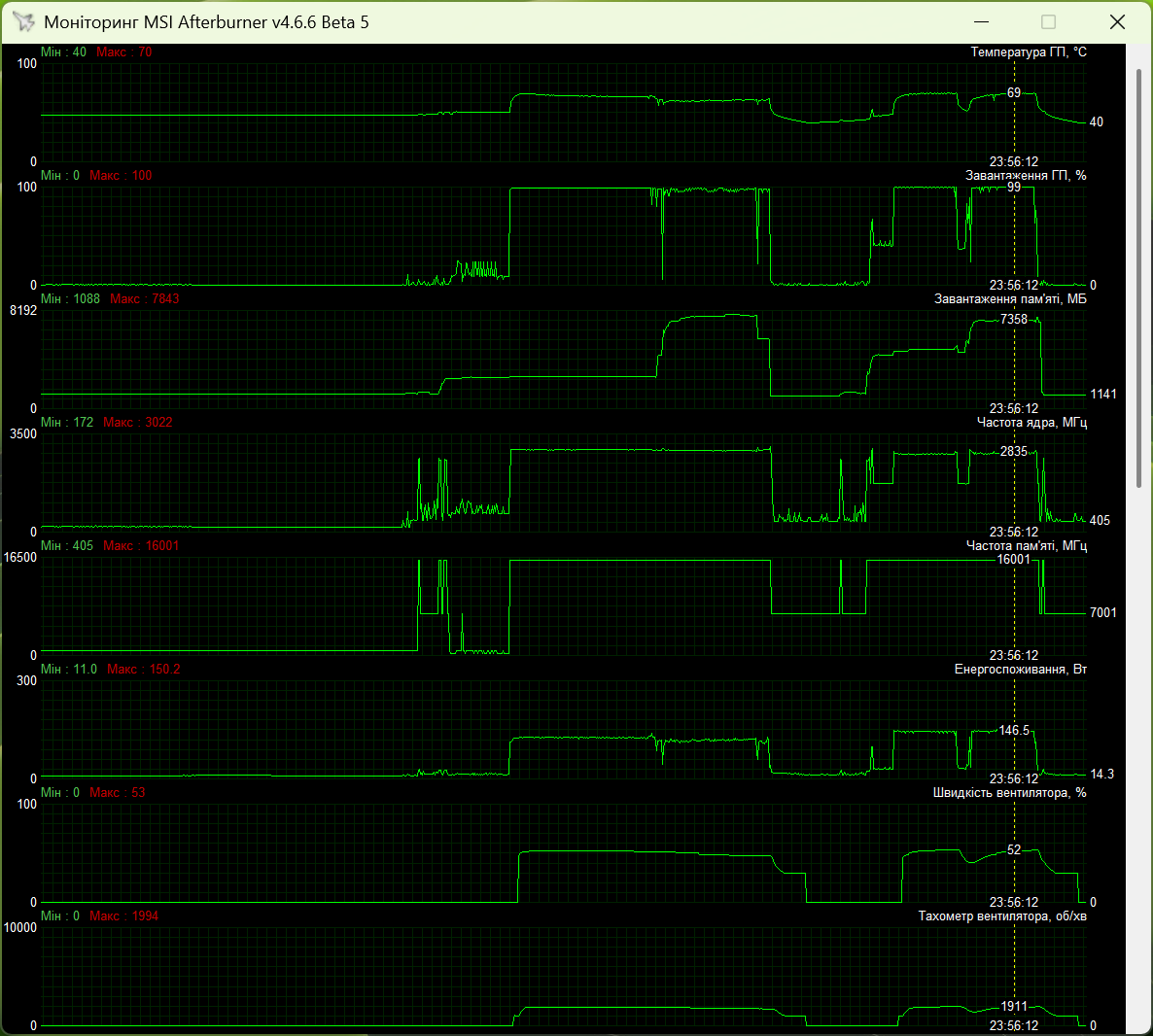Click the 'Мін : 172' core clock value
The width and height of the screenshot is (1153, 1036).
pyautogui.click(x=67, y=423)
